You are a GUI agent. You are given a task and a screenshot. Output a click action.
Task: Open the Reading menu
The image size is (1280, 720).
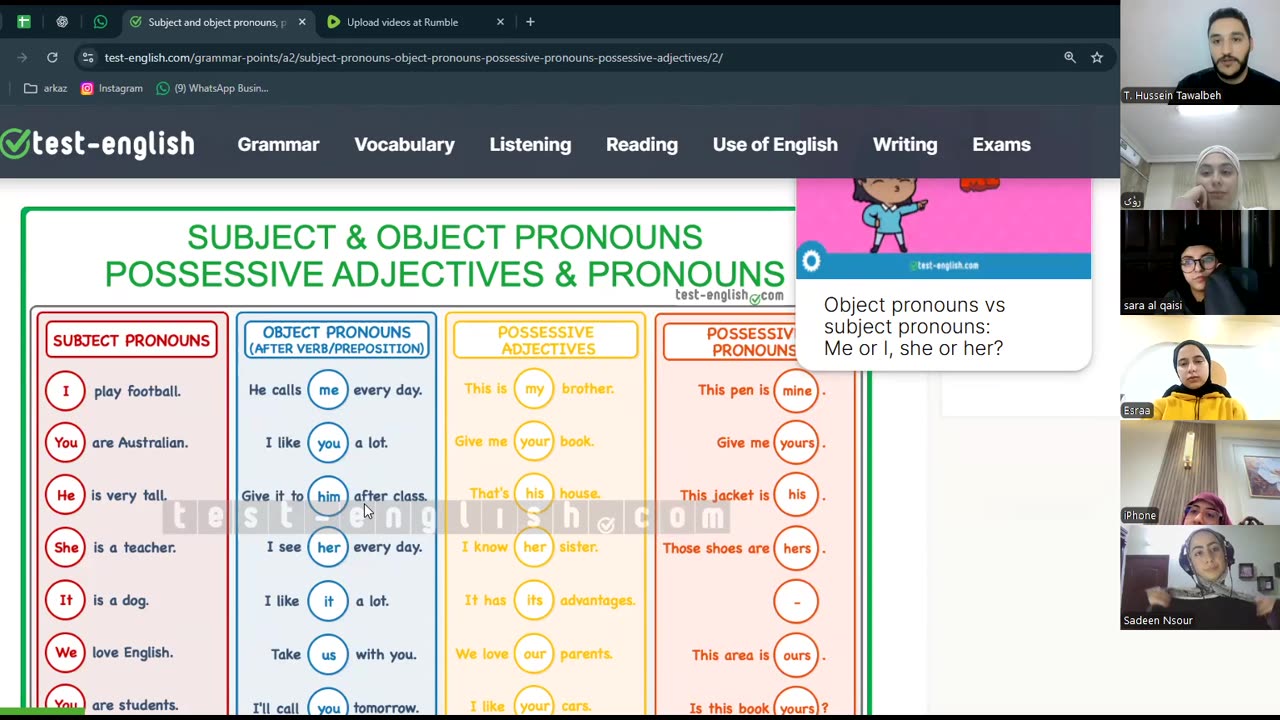(642, 144)
